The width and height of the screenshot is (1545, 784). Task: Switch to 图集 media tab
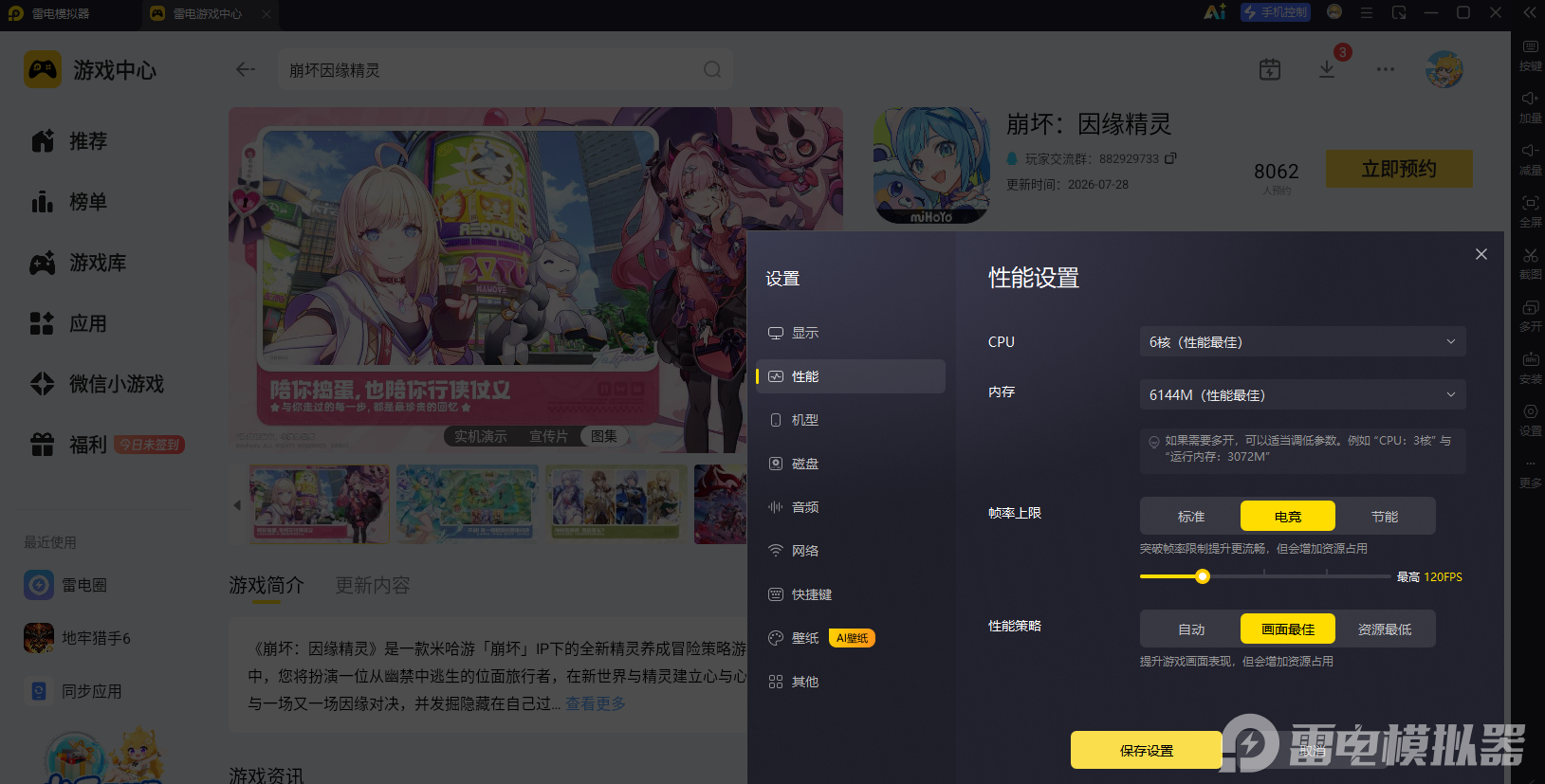point(604,436)
